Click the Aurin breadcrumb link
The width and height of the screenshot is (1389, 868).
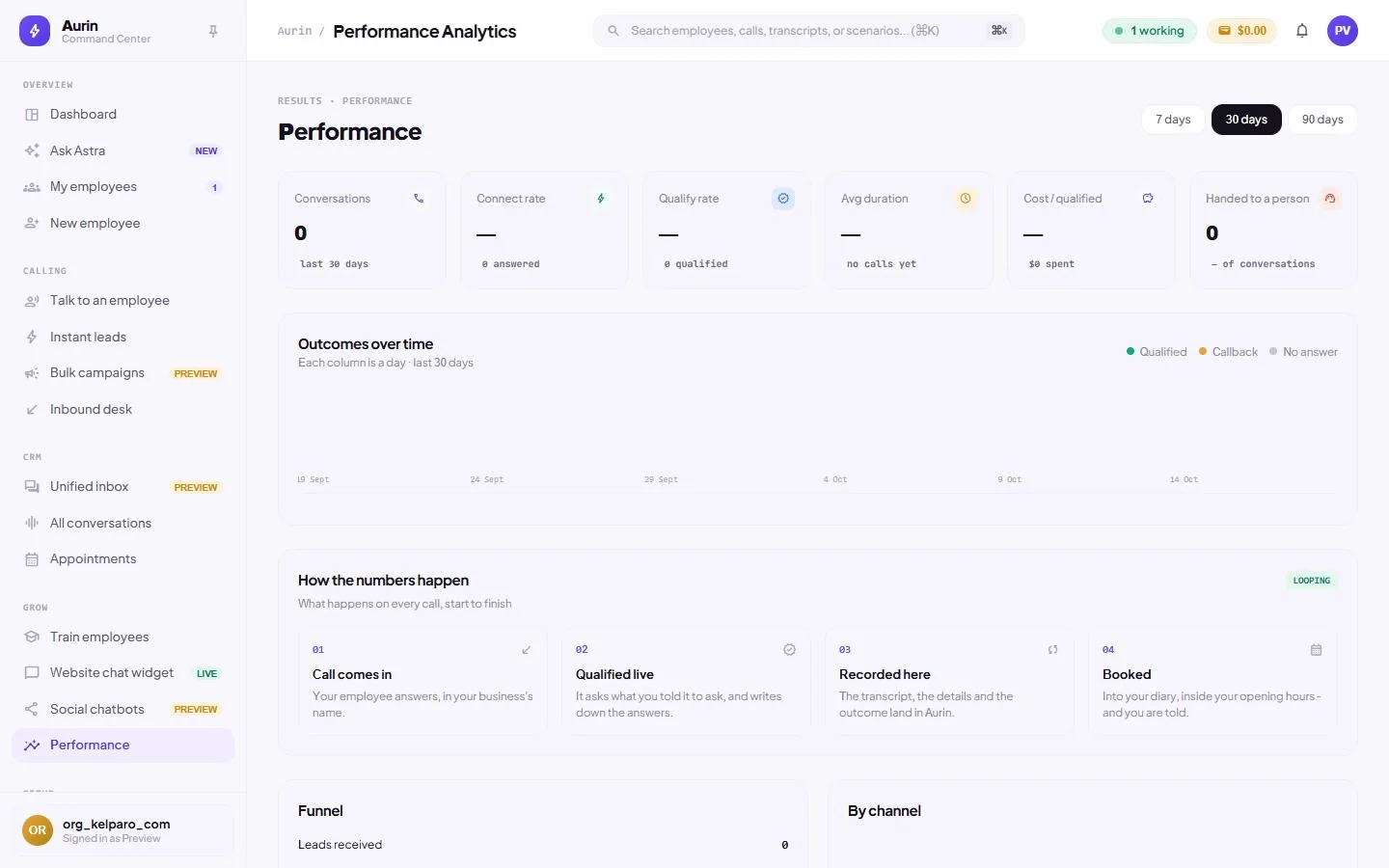pyautogui.click(x=294, y=31)
